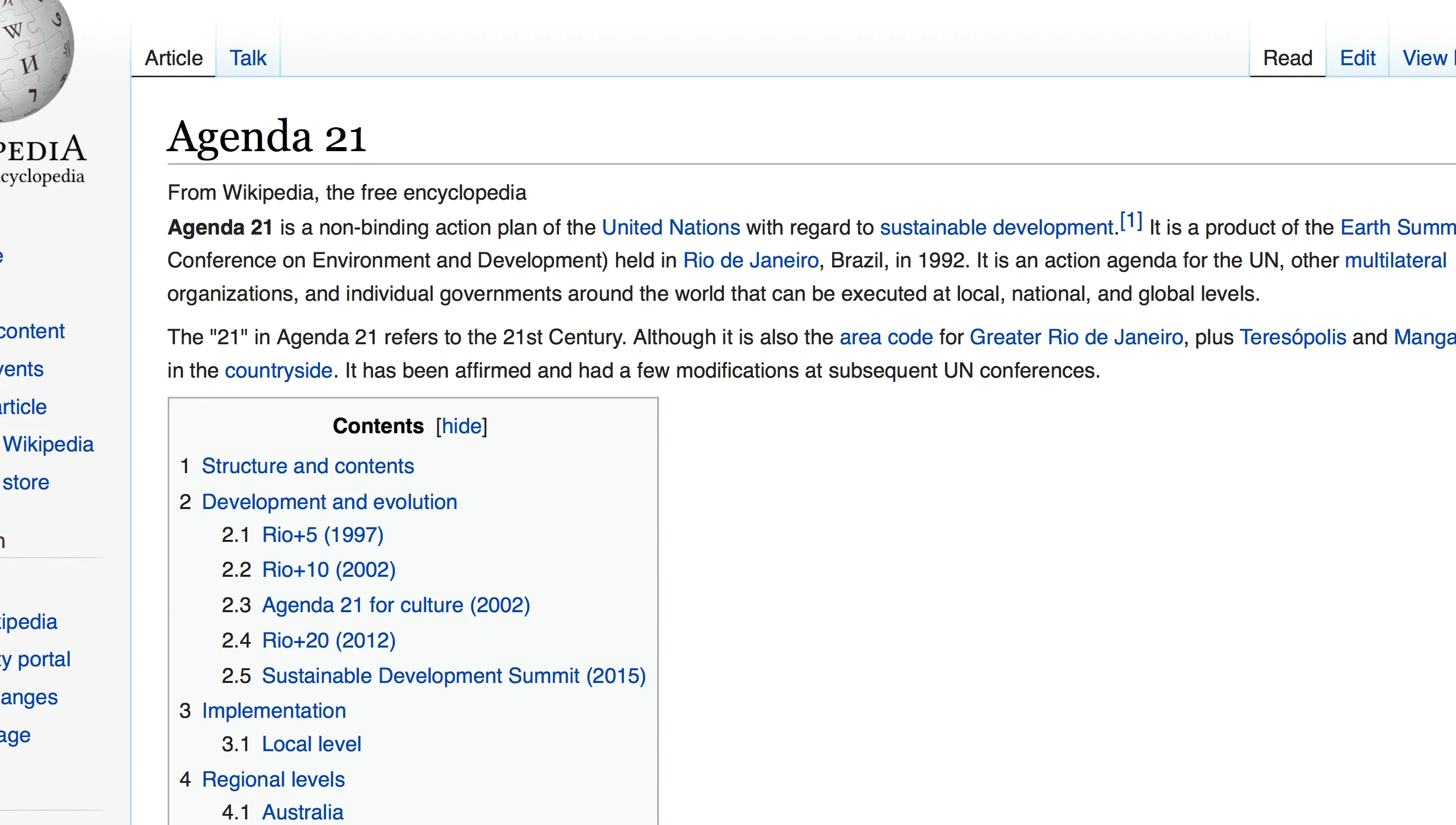Switch to the Talk tab
This screenshot has height=825, width=1456.
coord(248,58)
